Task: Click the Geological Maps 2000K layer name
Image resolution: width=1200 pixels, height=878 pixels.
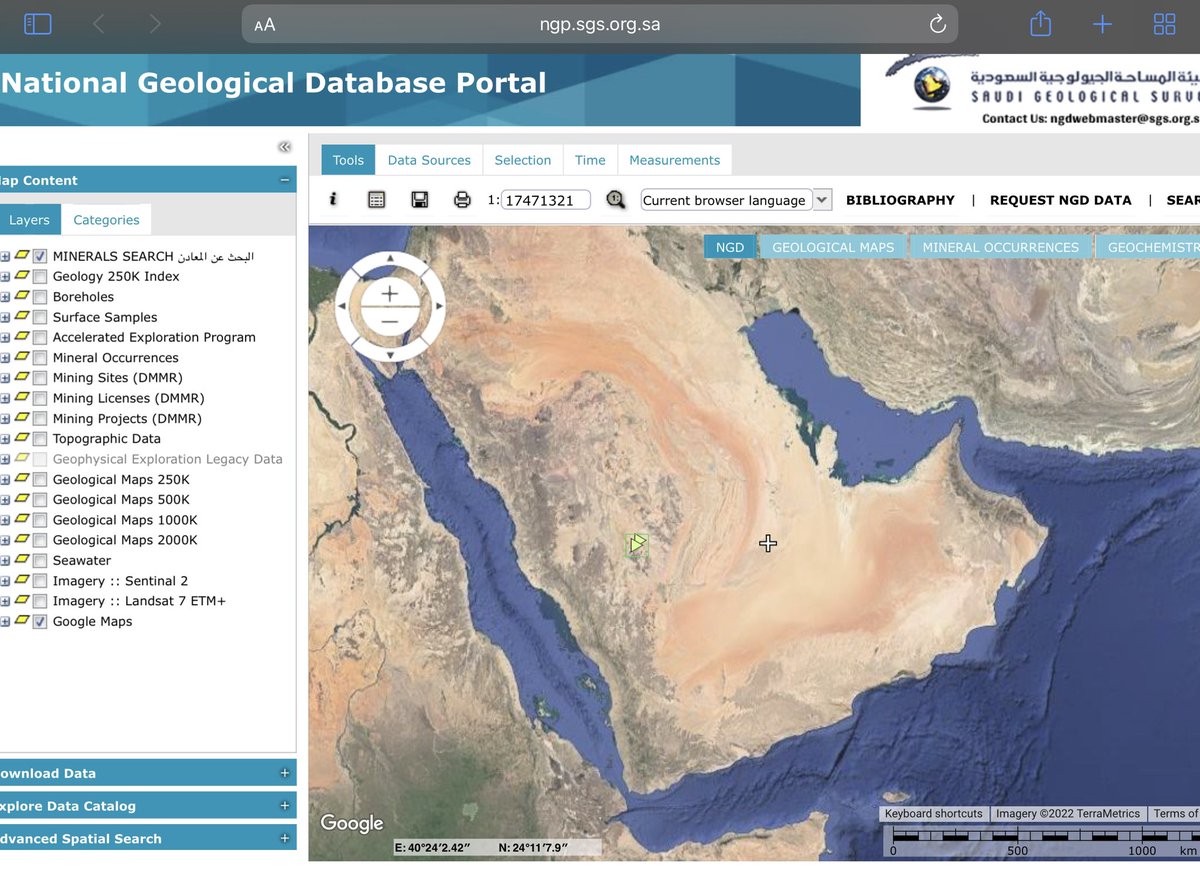Action: 125,540
